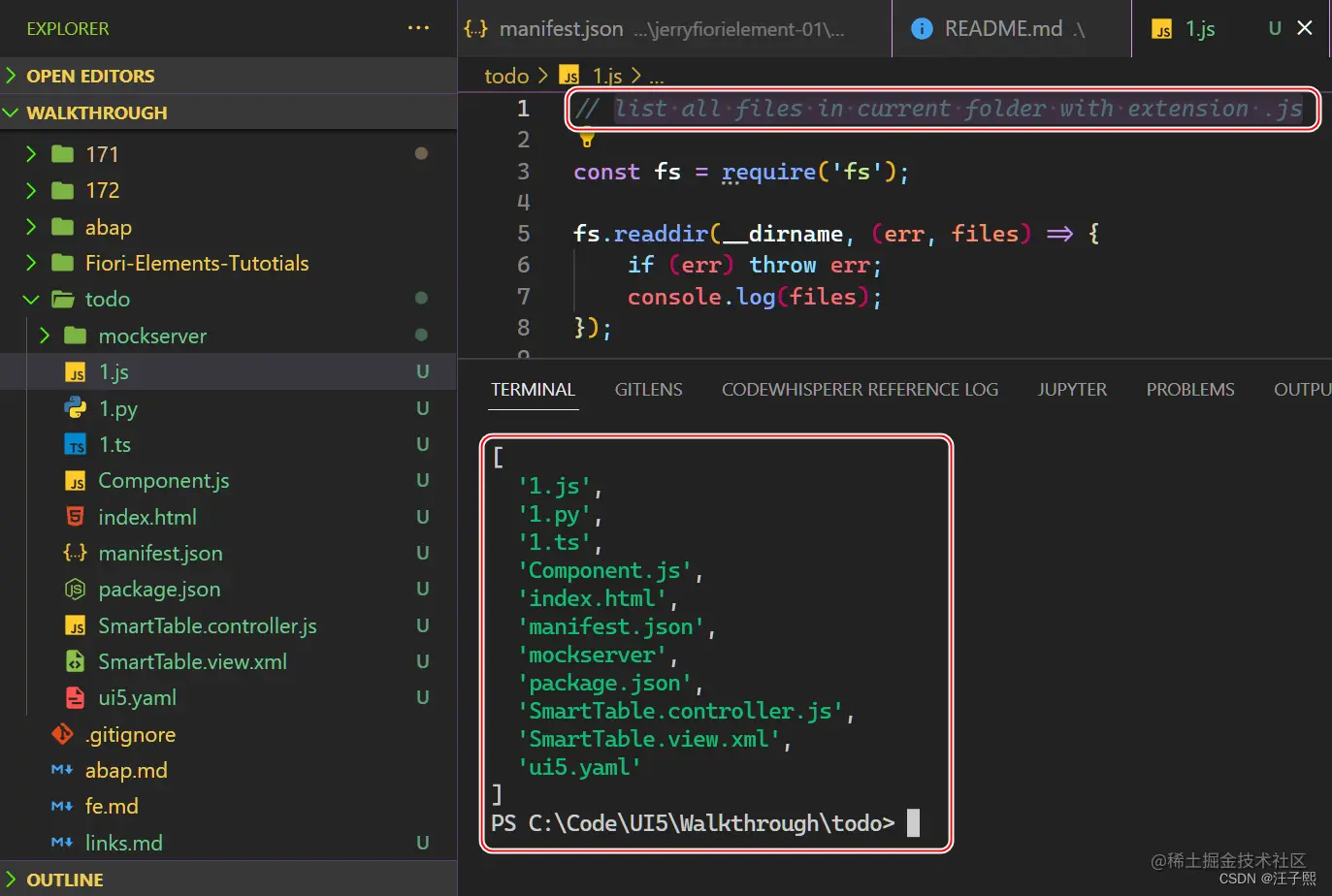Image resolution: width=1332 pixels, height=896 pixels.
Task: Click the JS icon in the breadcrumb
Action: click(570, 76)
